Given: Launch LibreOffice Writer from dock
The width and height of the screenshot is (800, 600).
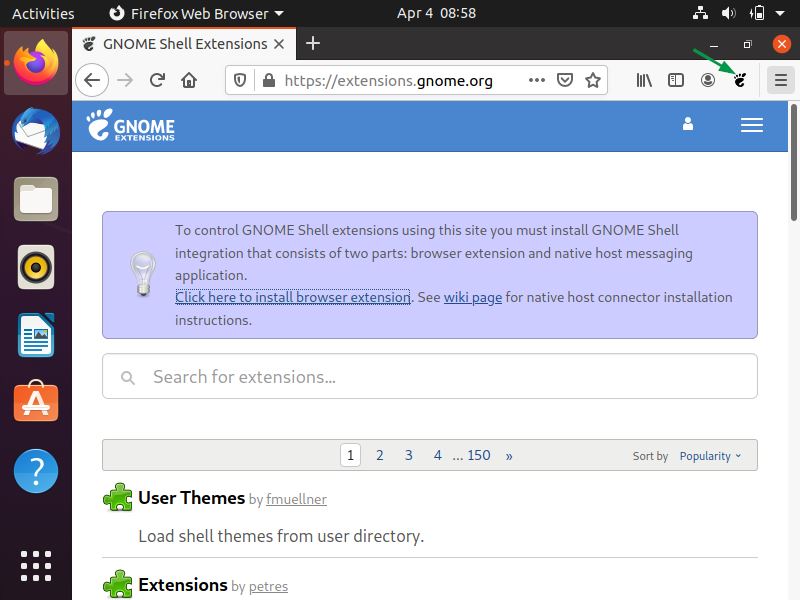Looking at the screenshot, I should coord(36,335).
